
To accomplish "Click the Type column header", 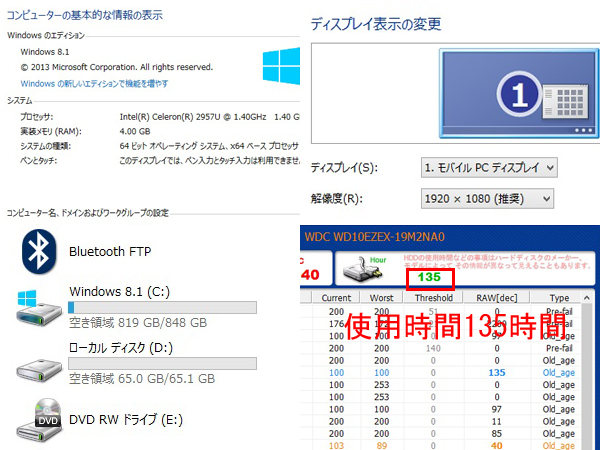I will tap(559, 298).
